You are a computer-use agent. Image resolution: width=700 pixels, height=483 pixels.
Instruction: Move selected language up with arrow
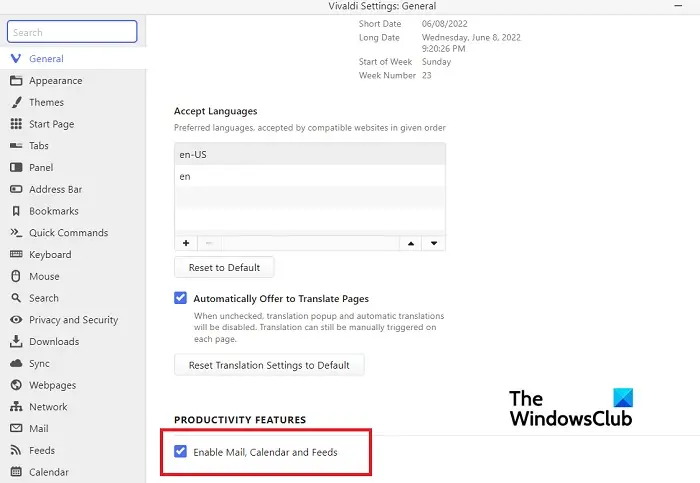tap(411, 243)
